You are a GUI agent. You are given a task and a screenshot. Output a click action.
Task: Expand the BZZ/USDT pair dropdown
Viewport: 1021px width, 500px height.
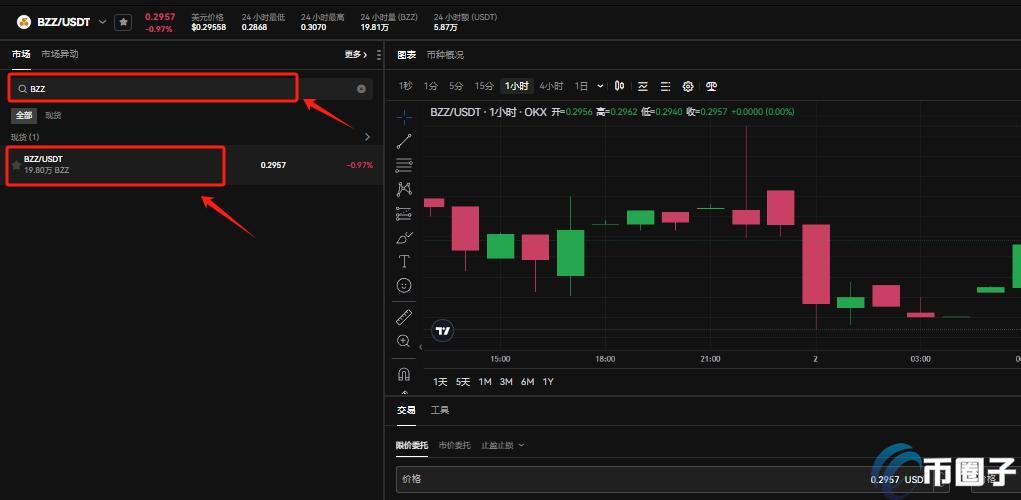(102, 21)
